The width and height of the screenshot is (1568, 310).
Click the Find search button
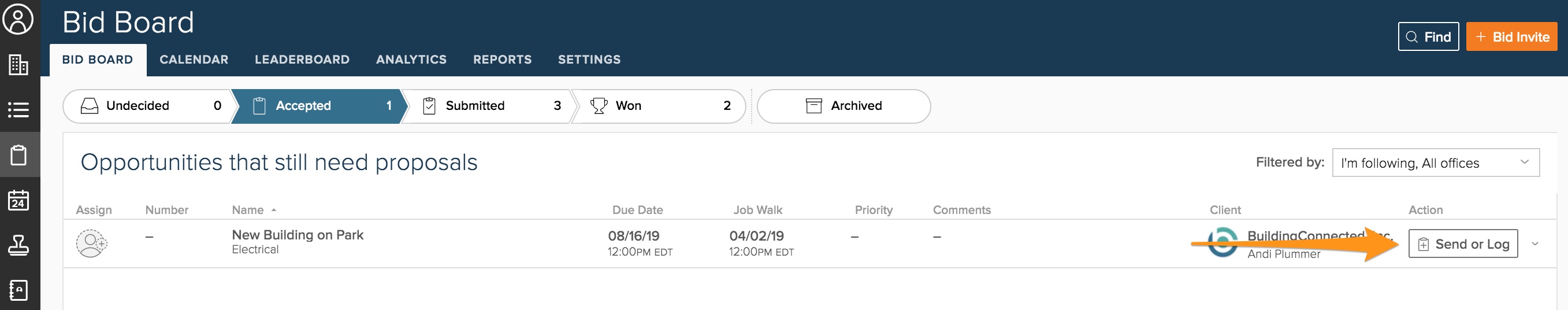click(1428, 37)
